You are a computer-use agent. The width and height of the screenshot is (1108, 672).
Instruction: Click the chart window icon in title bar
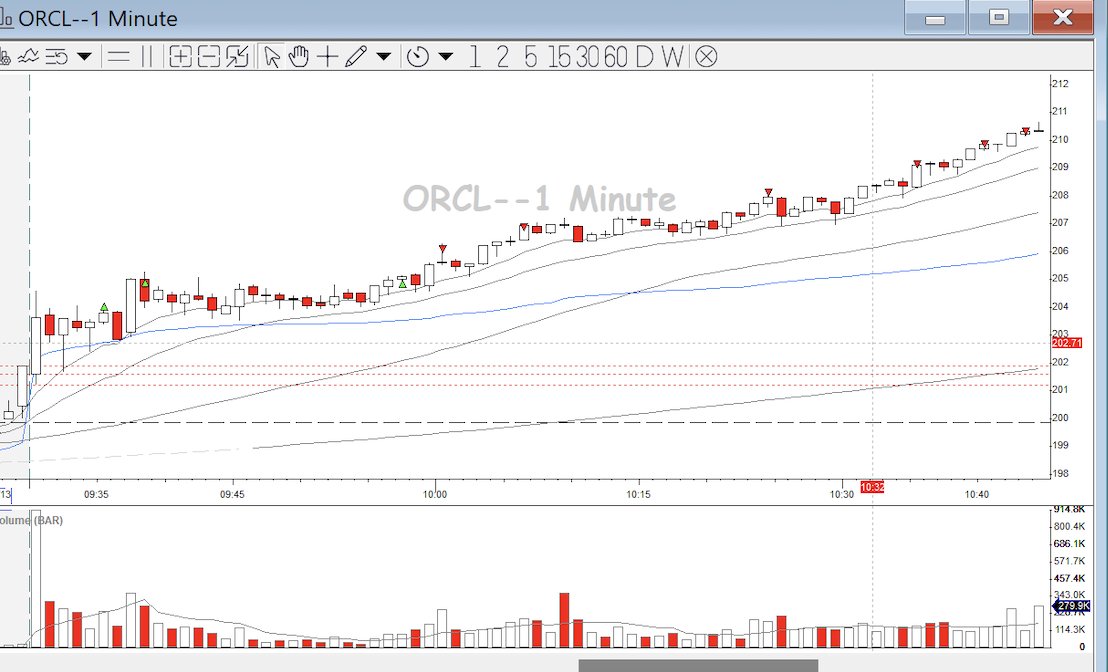click(x=6, y=18)
